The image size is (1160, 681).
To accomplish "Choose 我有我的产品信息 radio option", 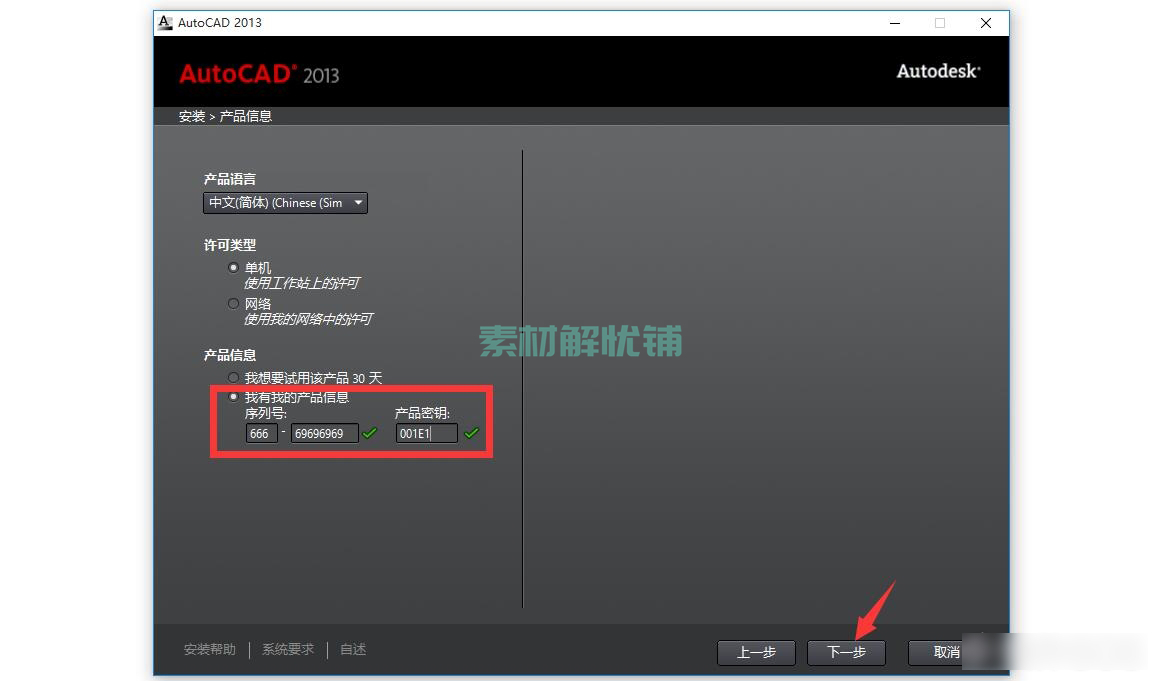I will [233, 397].
